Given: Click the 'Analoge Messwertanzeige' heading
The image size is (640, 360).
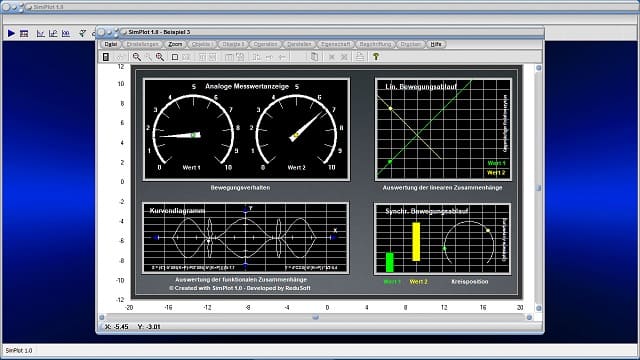Looking at the screenshot, I should tap(247, 87).
